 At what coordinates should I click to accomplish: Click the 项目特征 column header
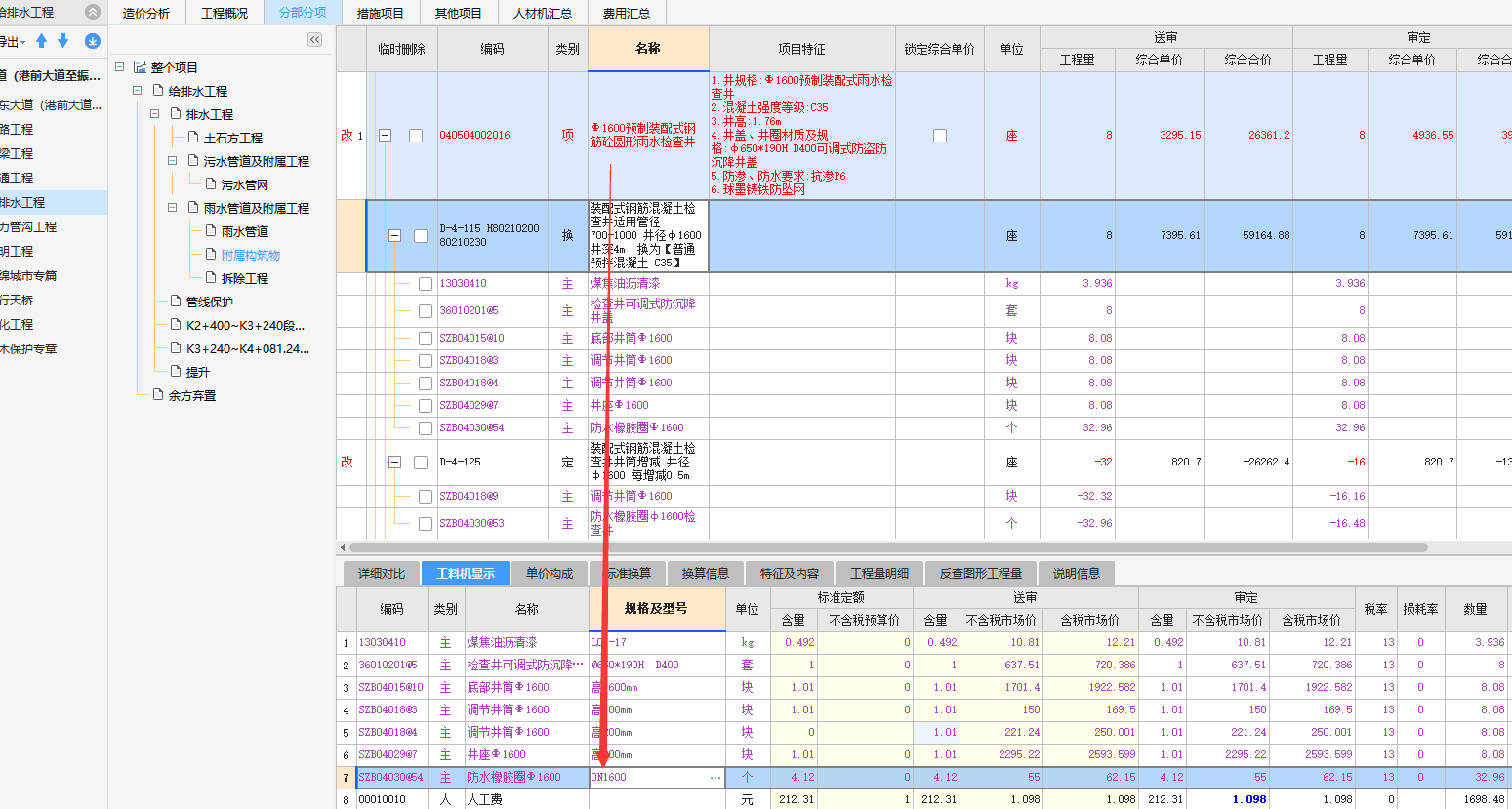802,49
